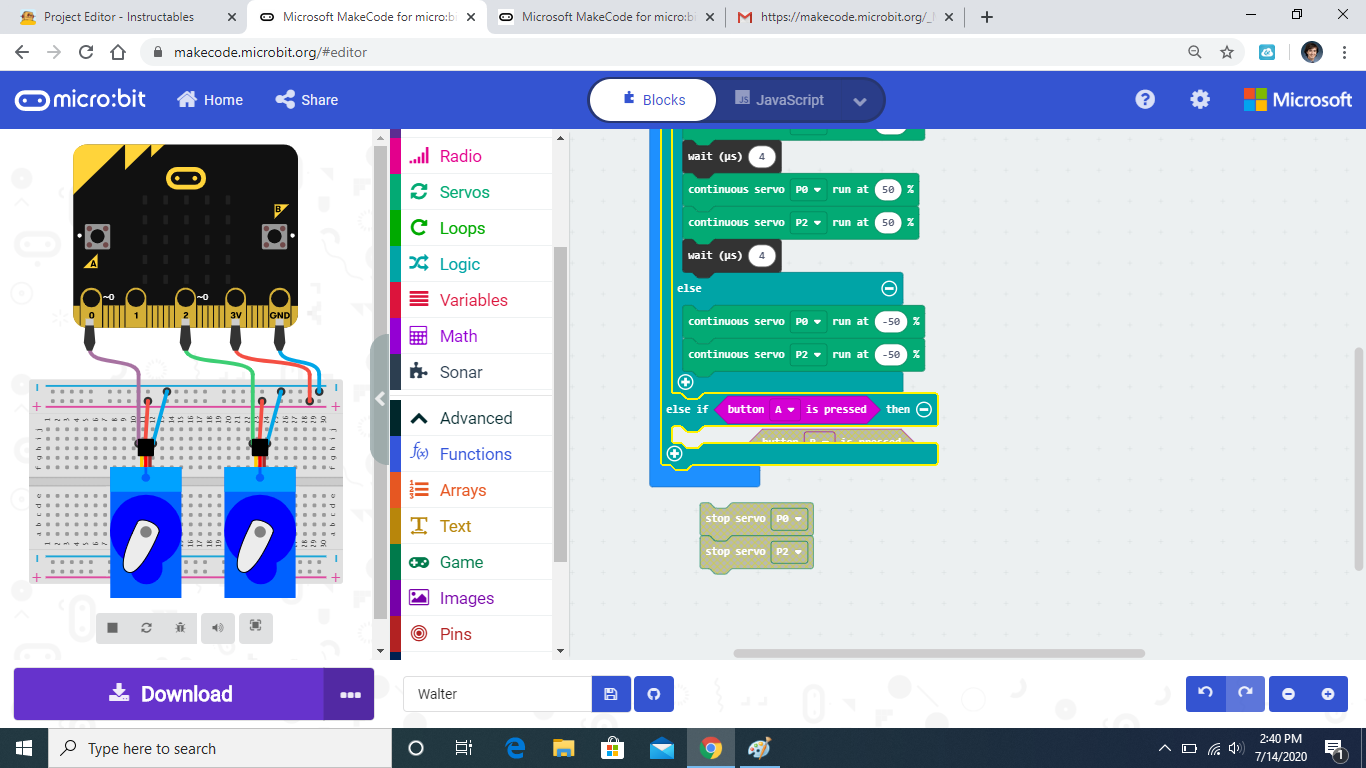Share the project

tap(307, 100)
